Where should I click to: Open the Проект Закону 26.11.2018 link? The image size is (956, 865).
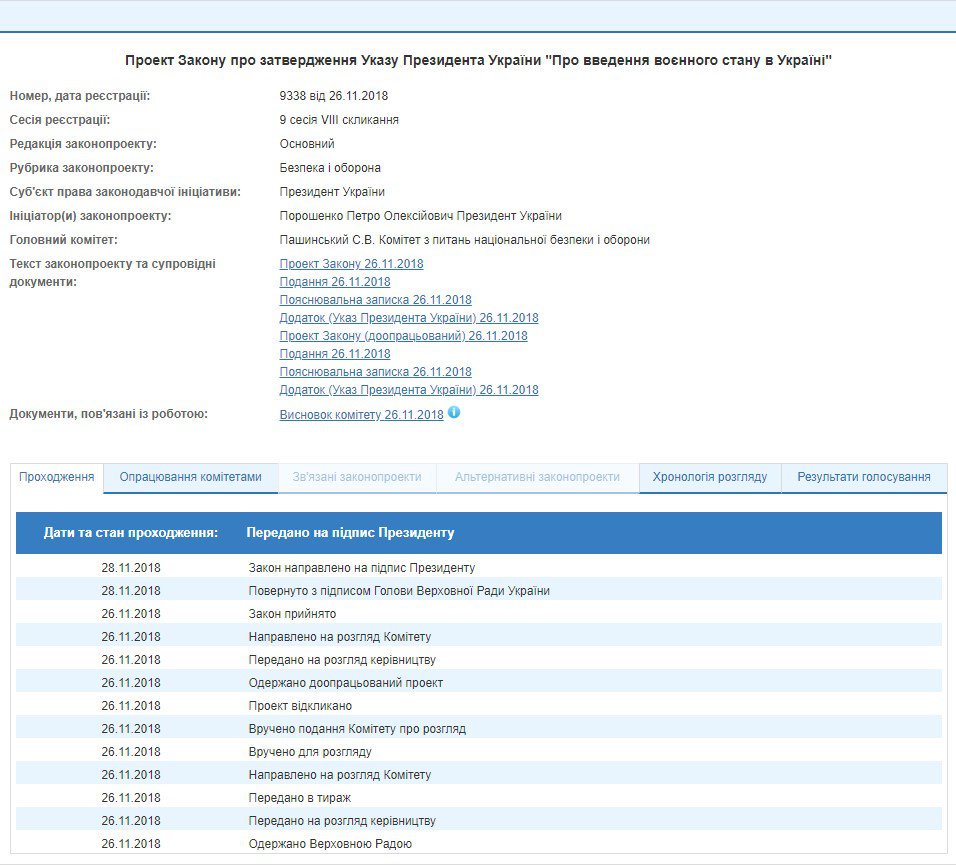(x=351, y=264)
